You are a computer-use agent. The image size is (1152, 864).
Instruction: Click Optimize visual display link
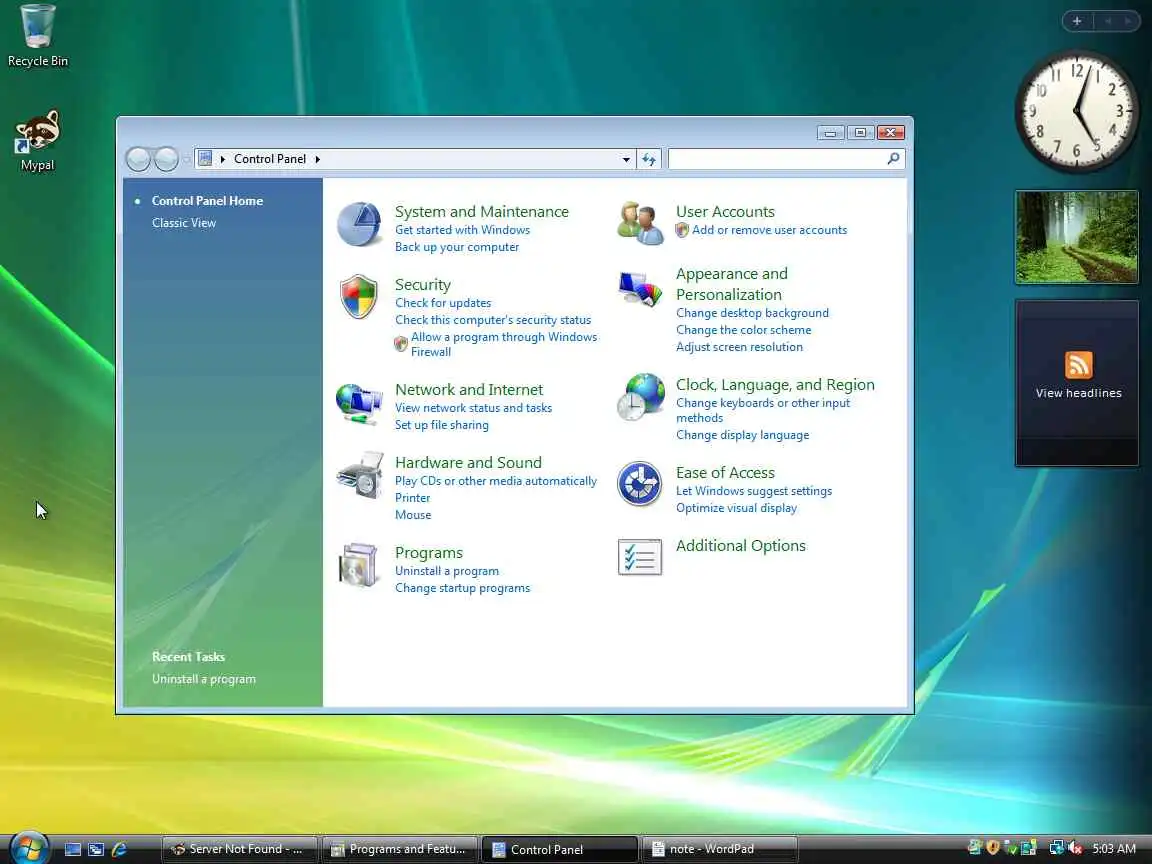tap(736, 508)
